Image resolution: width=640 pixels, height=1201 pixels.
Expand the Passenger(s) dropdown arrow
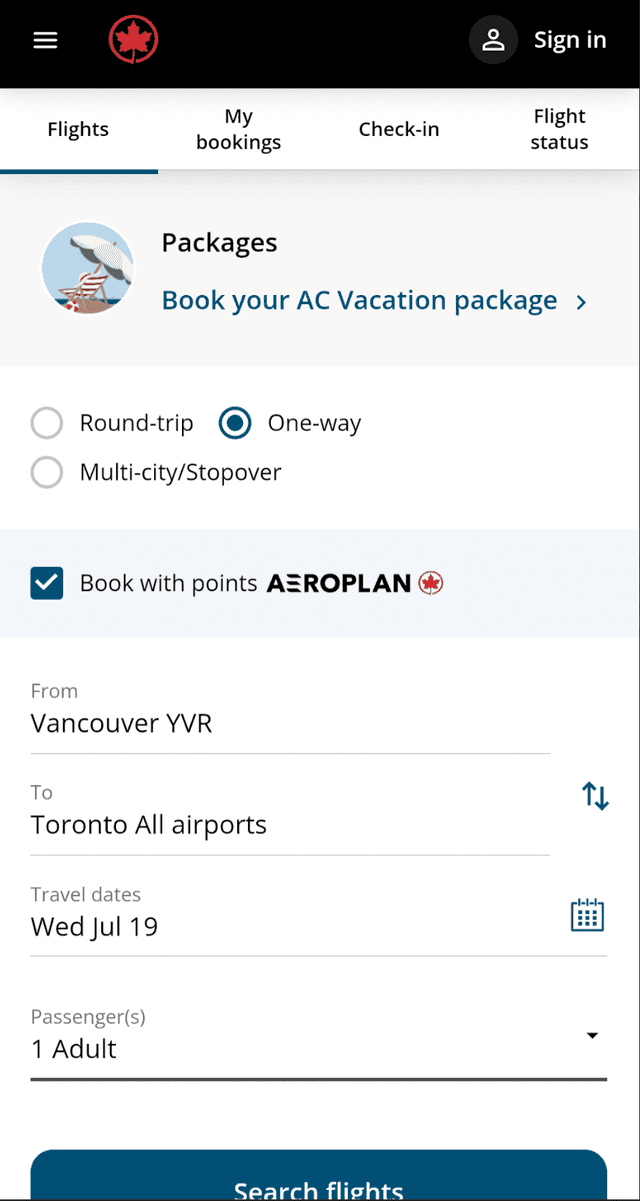pos(592,1035)
